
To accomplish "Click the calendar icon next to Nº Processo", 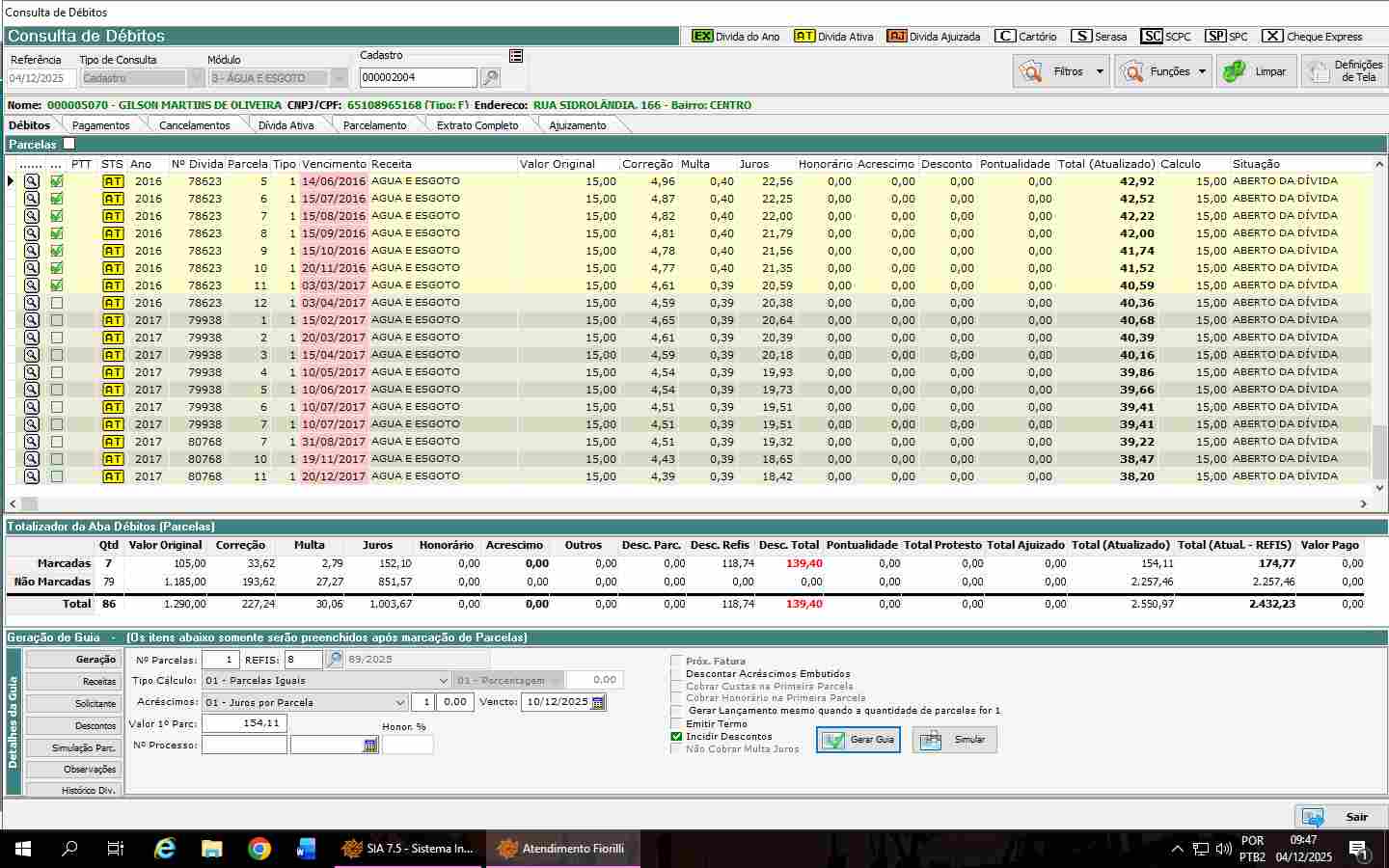I will [370, 746].
